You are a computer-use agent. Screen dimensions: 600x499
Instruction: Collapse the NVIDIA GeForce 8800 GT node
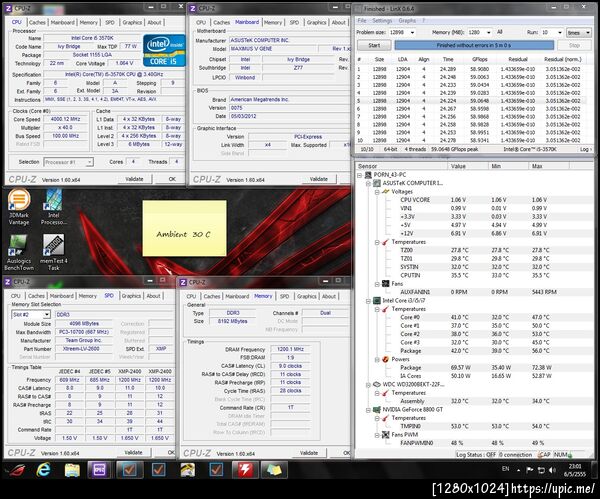click(368, 410)
